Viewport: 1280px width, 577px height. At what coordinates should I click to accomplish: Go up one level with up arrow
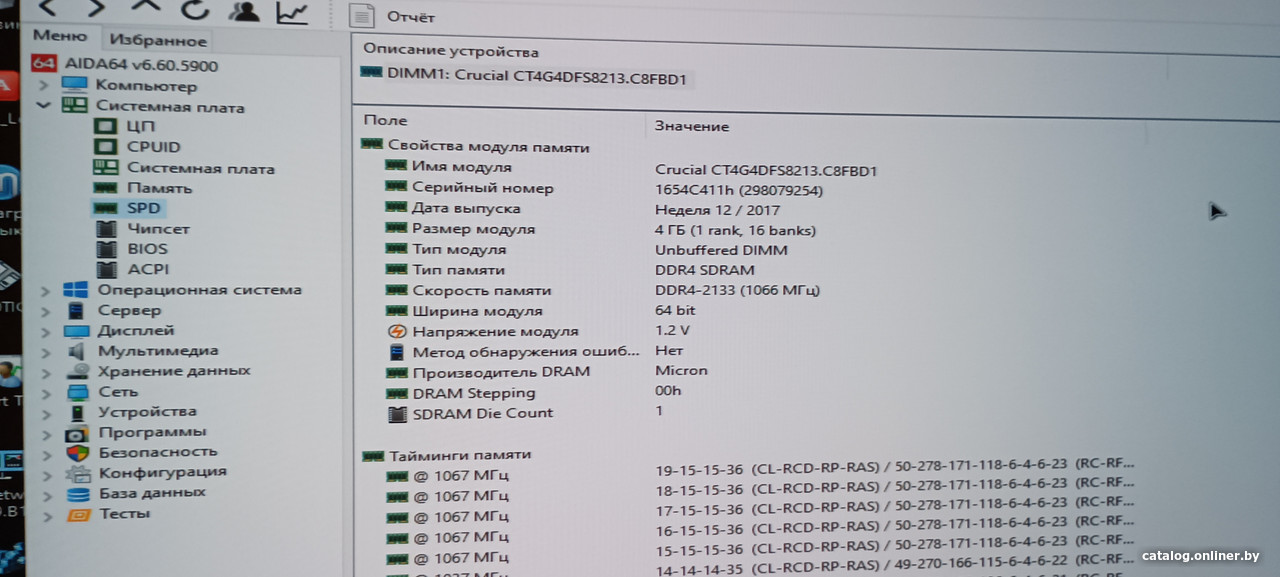pos(146,8)
